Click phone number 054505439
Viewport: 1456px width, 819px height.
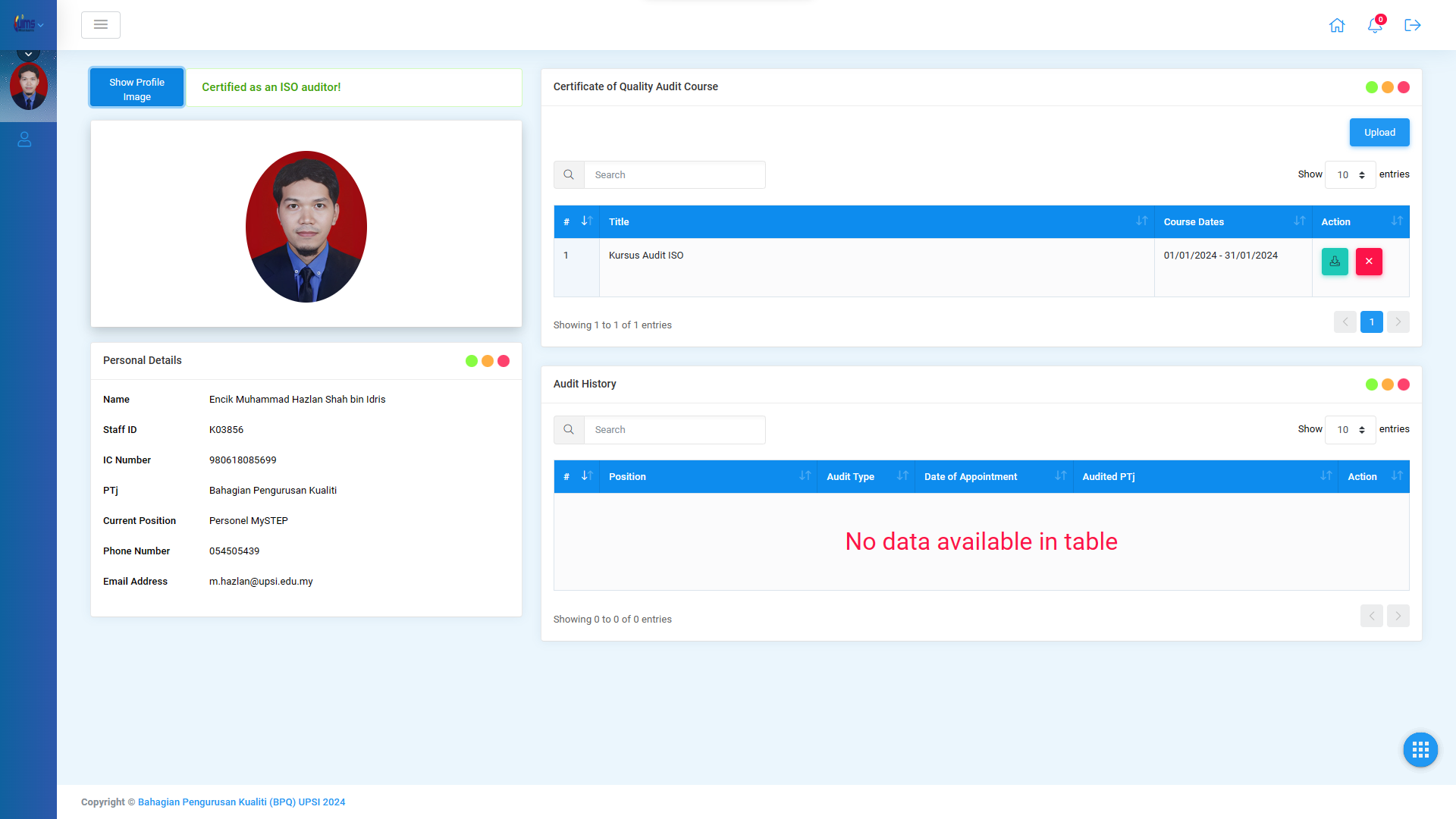pos(234,551)
